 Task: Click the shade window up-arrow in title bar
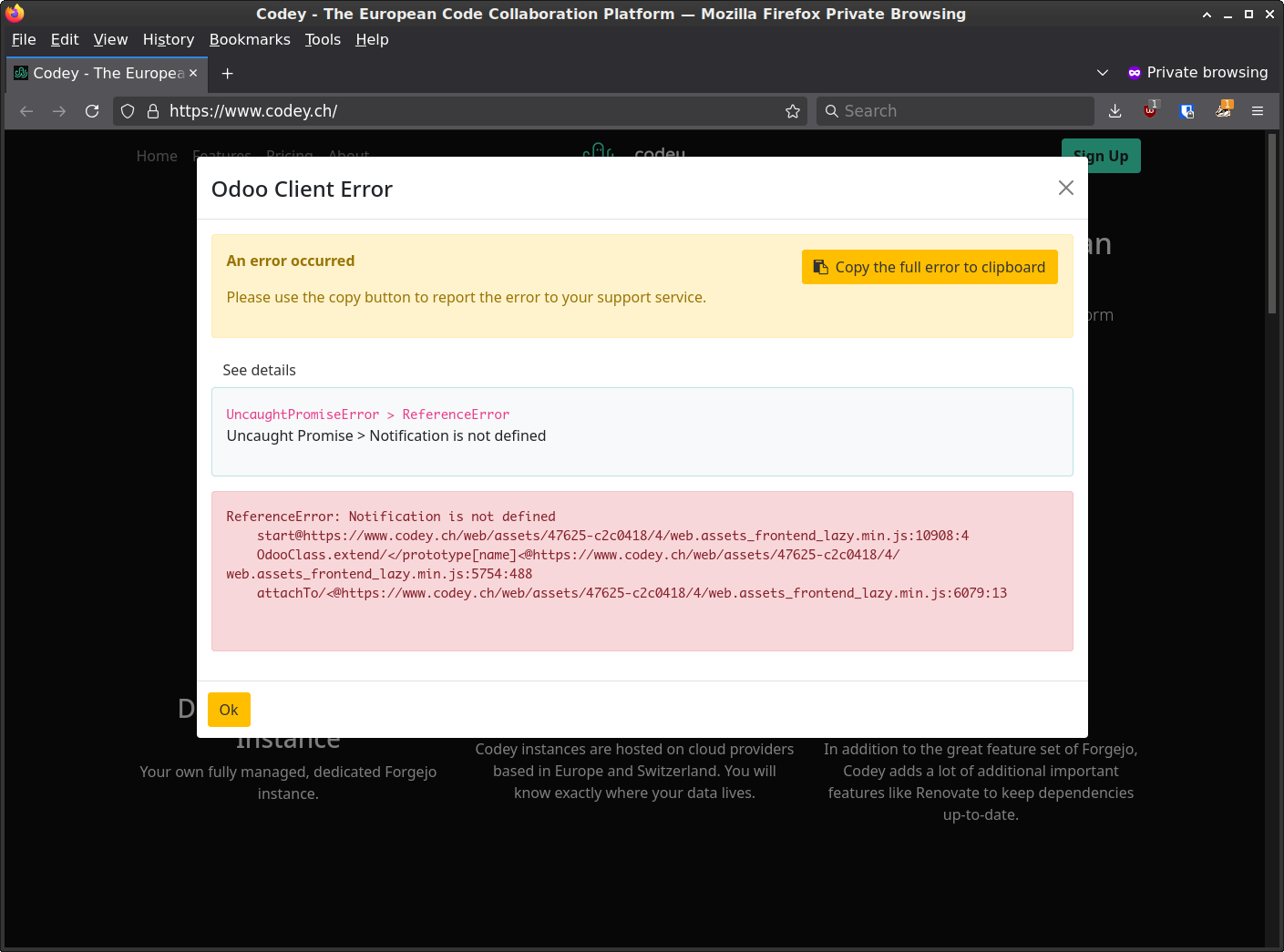pos(1207,14)
